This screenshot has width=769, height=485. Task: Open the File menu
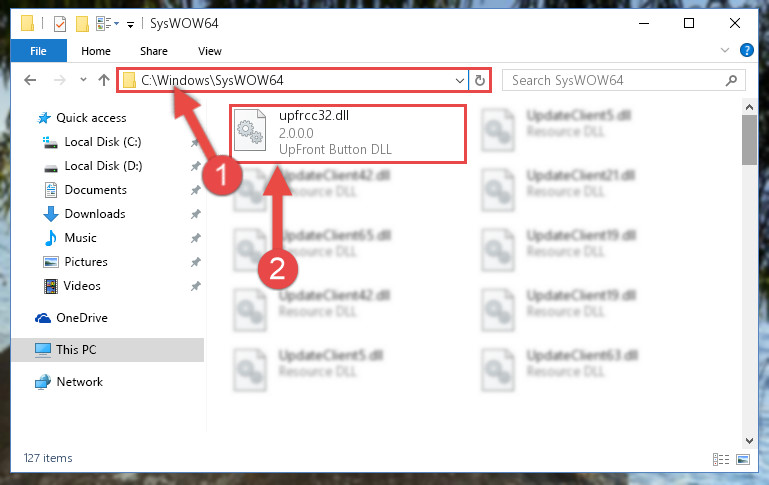click(x=39, y=51)
